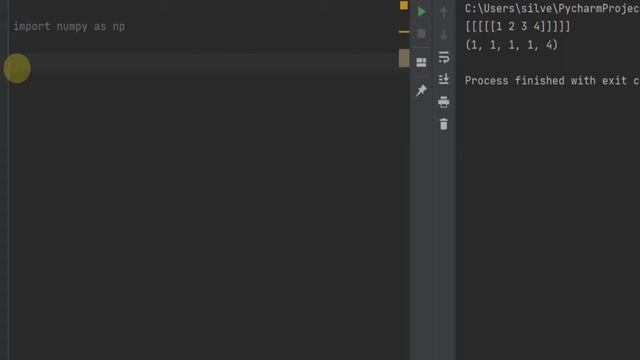The width and height of the screenshot is (640, 360).
Task: Click the green Run (rerun) icon
Action: pos(422,11)
